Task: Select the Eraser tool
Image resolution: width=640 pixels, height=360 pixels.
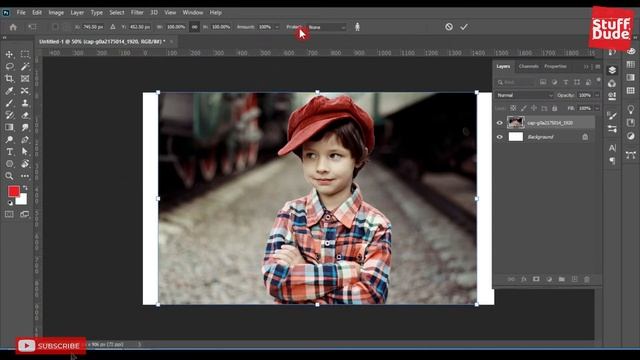Action: tap(25, 115)
